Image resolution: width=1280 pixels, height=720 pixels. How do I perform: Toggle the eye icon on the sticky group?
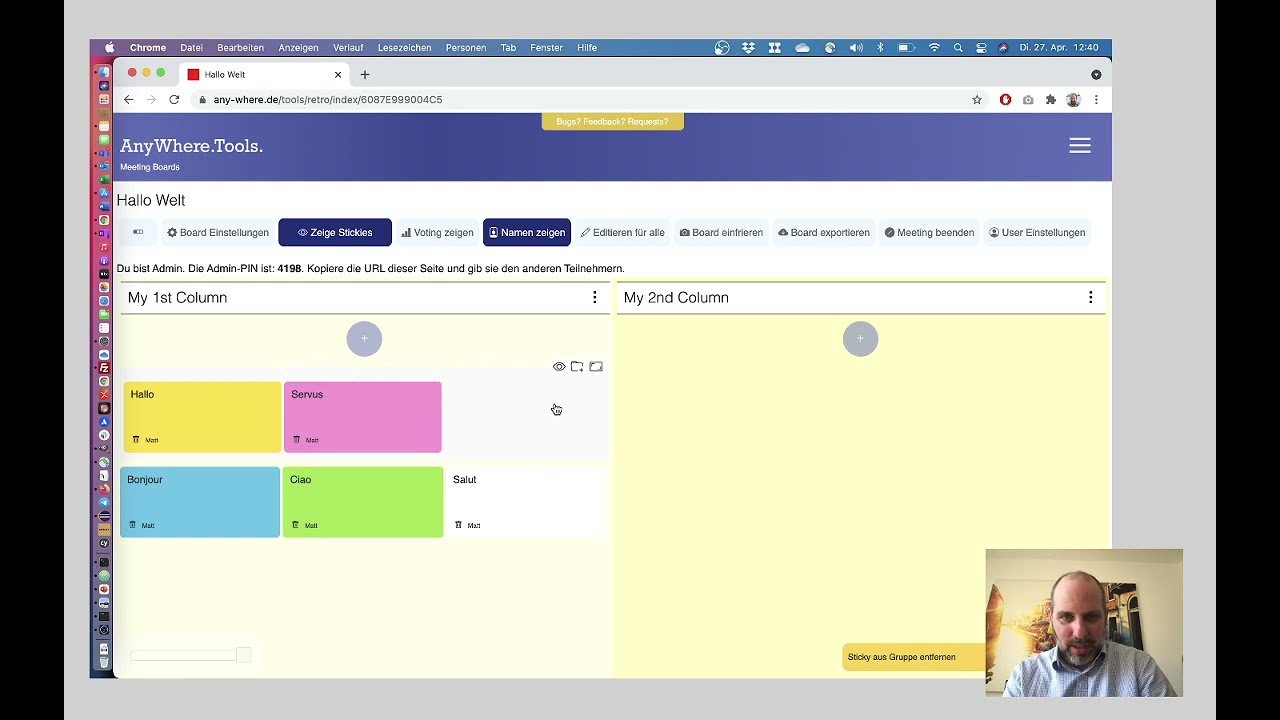tap(559, 367)
